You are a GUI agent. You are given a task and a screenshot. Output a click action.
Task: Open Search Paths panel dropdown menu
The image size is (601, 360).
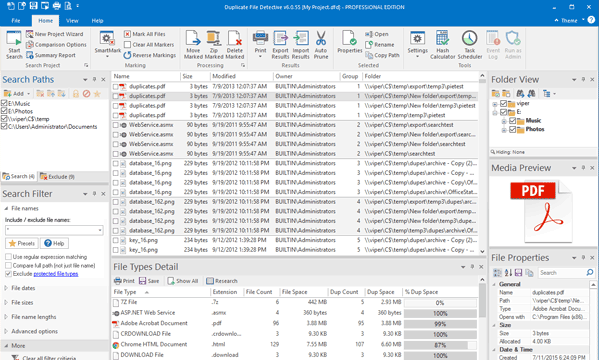point(85,80)
